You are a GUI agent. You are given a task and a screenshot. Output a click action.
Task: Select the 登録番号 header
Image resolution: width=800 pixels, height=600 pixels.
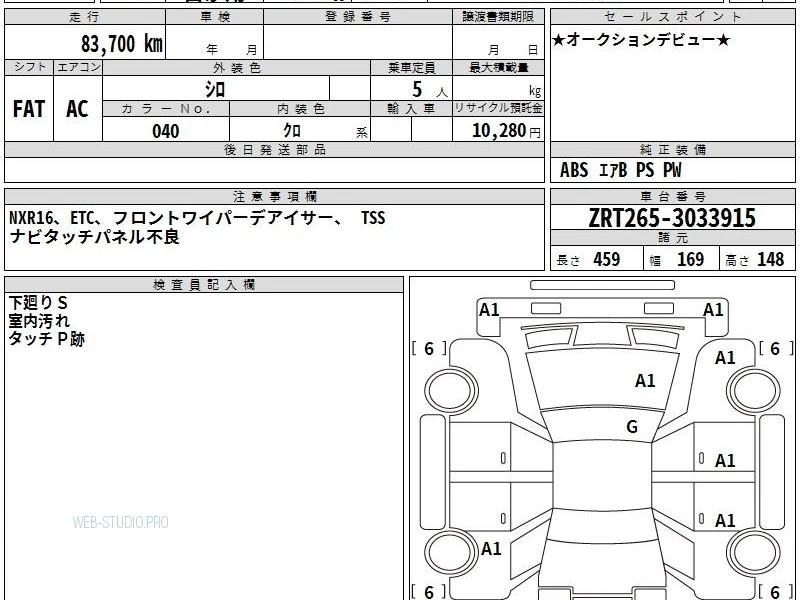[x=358, y=17]
